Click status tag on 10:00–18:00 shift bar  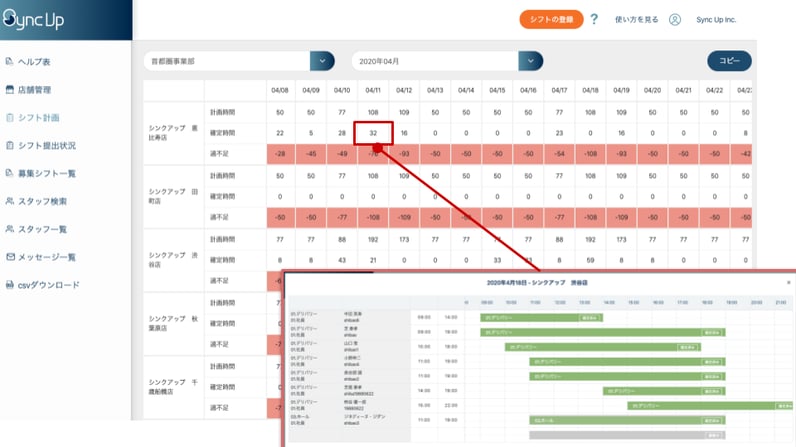(688, 348)
